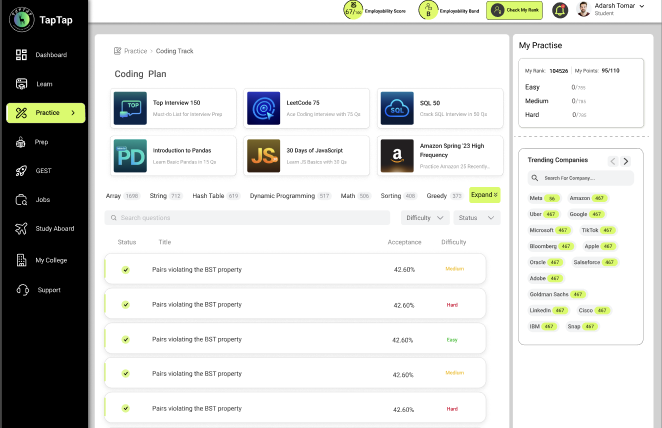Image resolution: width=662 pixels, height=428 pixels.
Task: Open the Easy Pairs violating BST question
Action: (295, 339)
